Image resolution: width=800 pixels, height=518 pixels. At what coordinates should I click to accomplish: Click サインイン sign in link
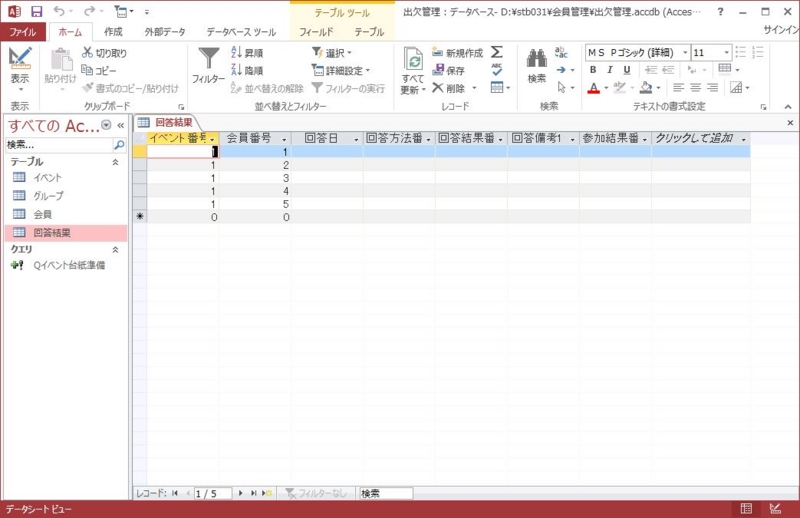click(x=781, y=30)
